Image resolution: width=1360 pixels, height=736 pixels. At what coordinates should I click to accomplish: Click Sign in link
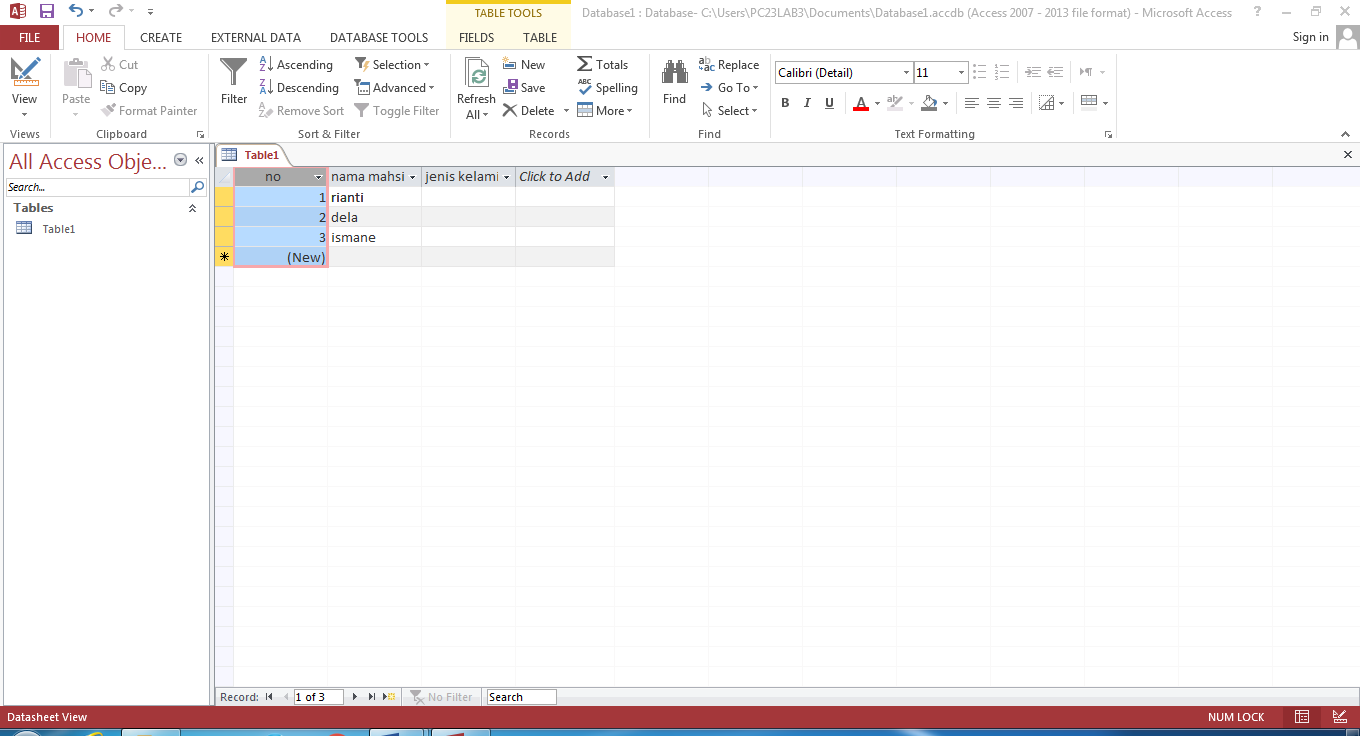[x=1310, y=37]
